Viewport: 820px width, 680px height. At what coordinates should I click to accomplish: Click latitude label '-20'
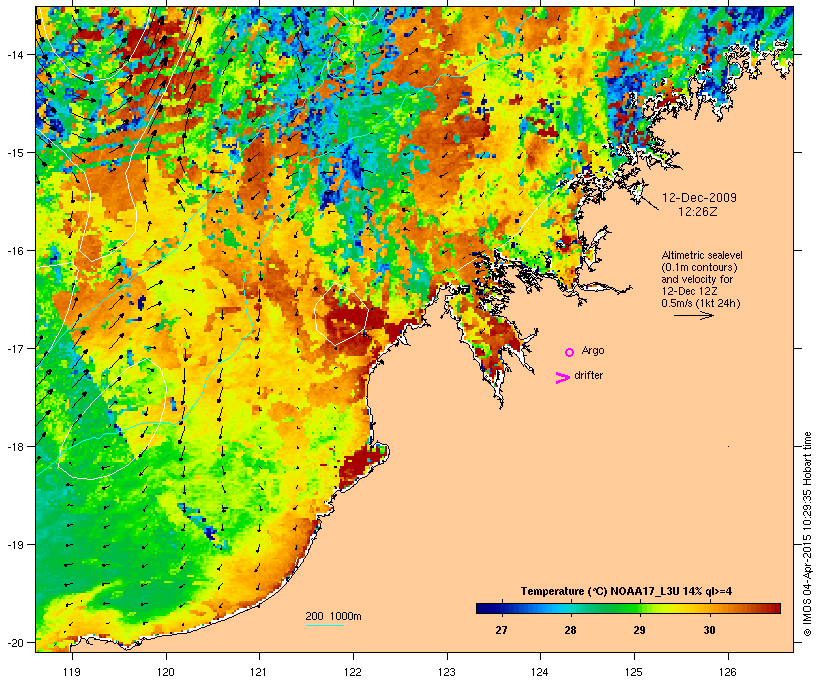tap(14, 642)
